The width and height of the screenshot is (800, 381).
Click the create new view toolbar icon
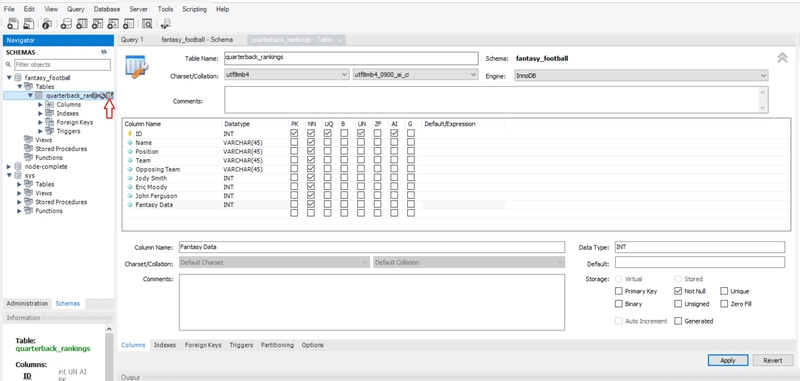pos(97,23)
